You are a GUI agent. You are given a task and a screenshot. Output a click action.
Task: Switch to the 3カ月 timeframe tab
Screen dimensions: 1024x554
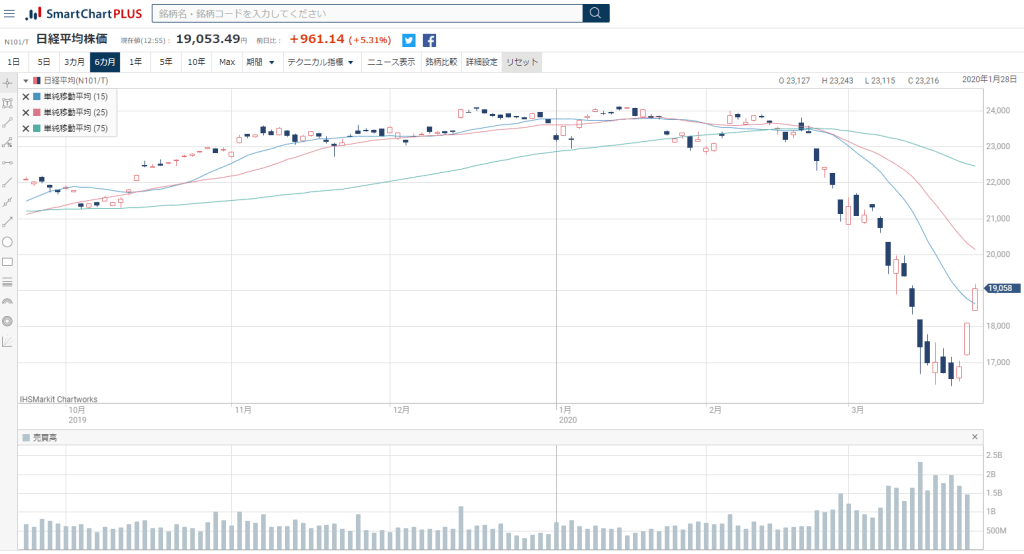(x=75, y=62)
